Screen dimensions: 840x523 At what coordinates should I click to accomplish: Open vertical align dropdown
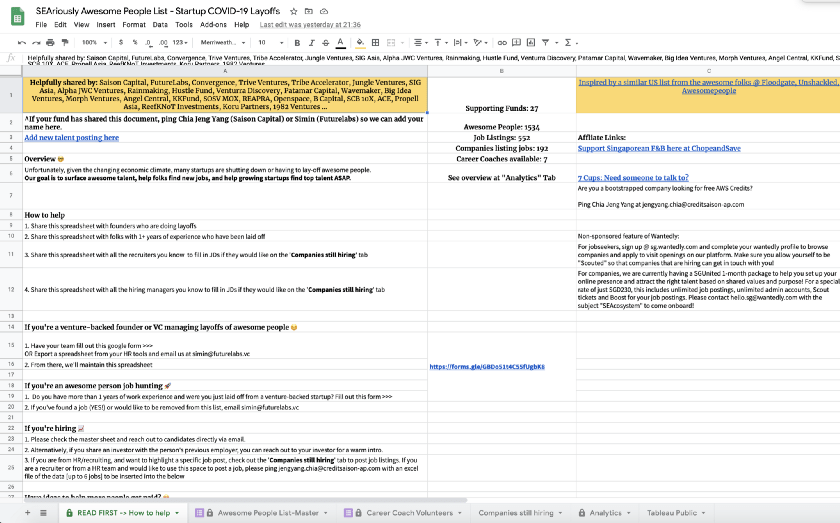(440, 42)
